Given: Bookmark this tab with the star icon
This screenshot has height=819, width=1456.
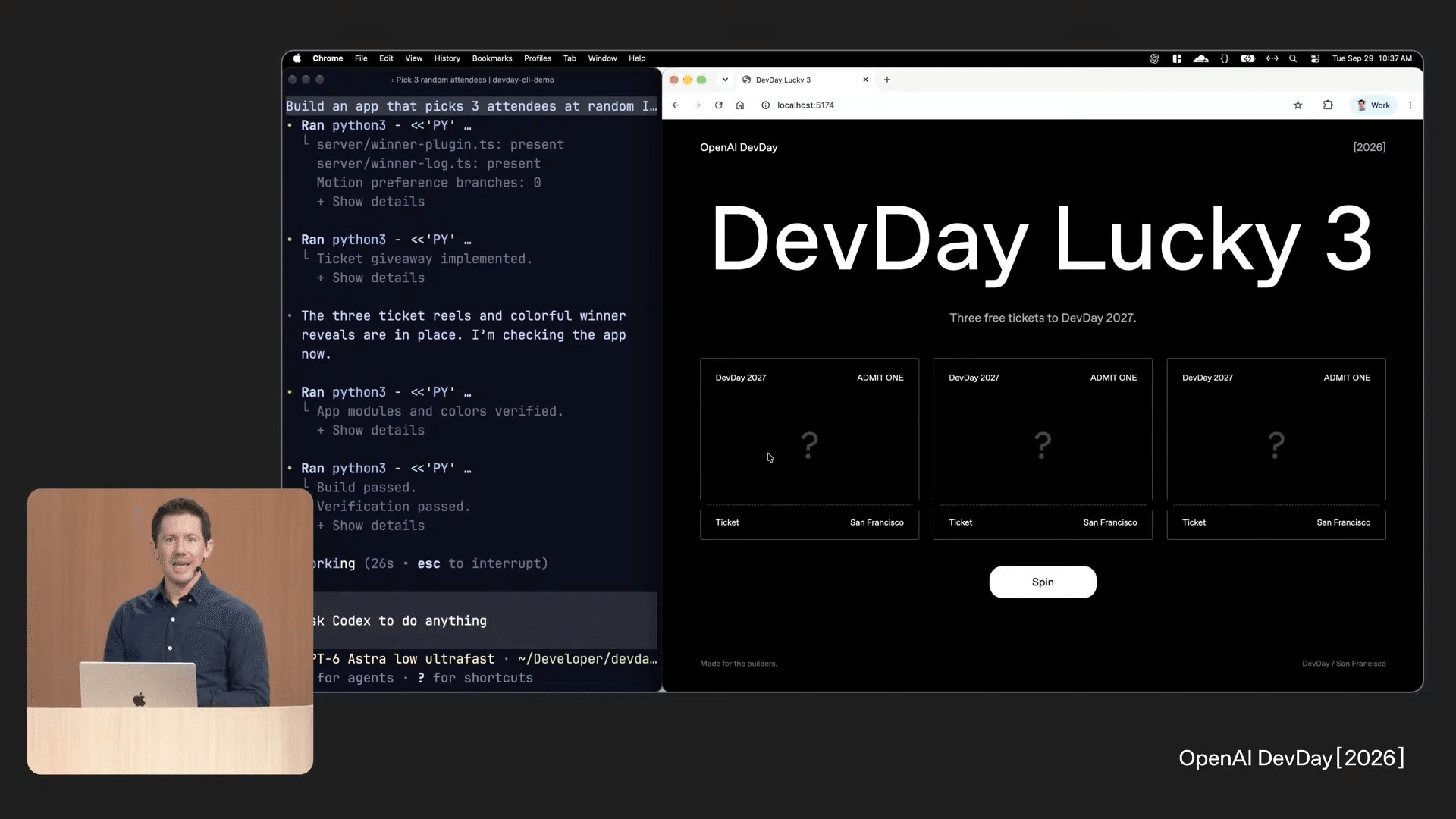Looking at the screenshot, I should click(x=1298, y=105).
